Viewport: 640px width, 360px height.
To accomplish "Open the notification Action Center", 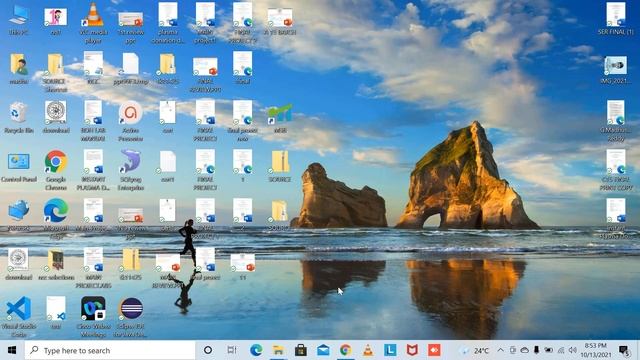I will [624, 350].
